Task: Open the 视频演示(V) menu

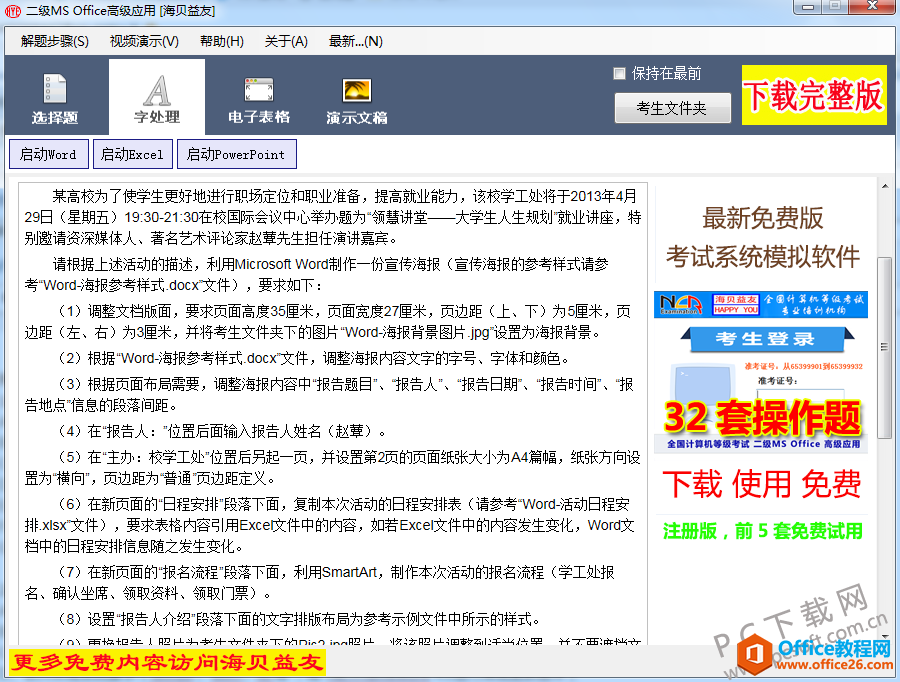Action: coord(144,41)
